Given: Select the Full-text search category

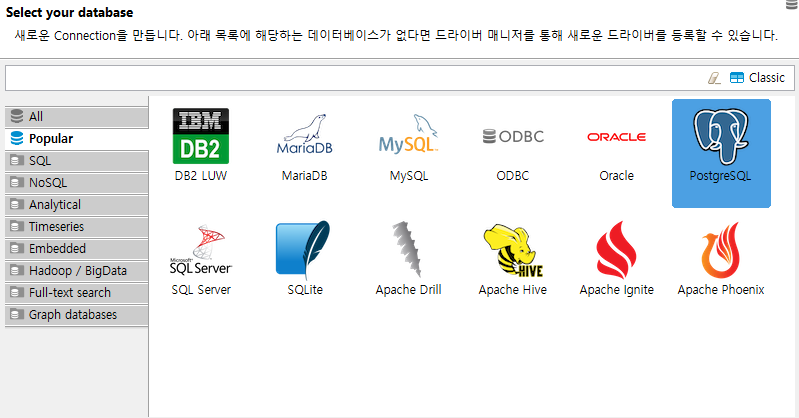Looking at the screenshot, I should pos(76,293).
